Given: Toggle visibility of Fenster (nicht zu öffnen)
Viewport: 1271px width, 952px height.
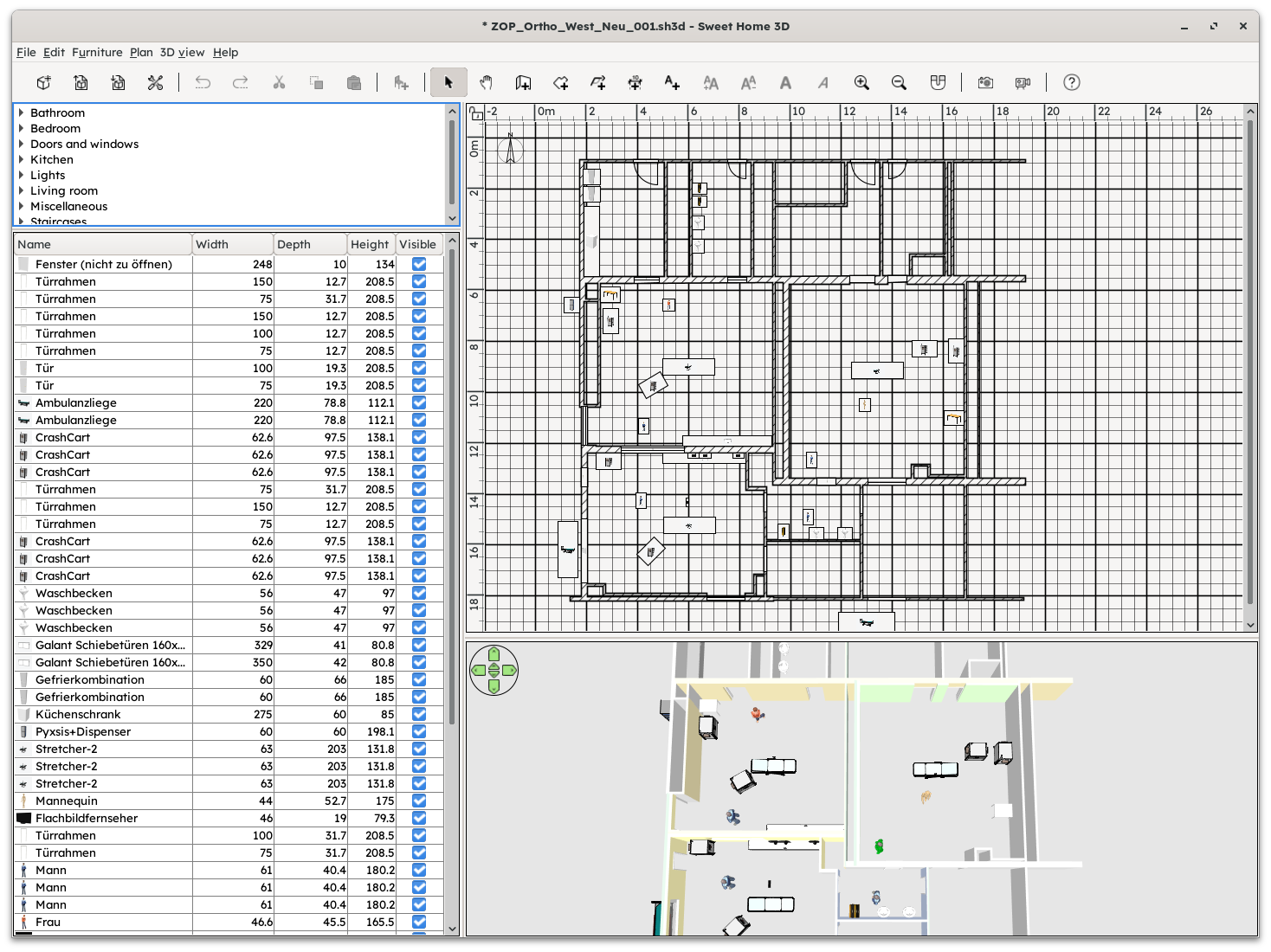Looking at the screenshot, I should coord(419,264).
